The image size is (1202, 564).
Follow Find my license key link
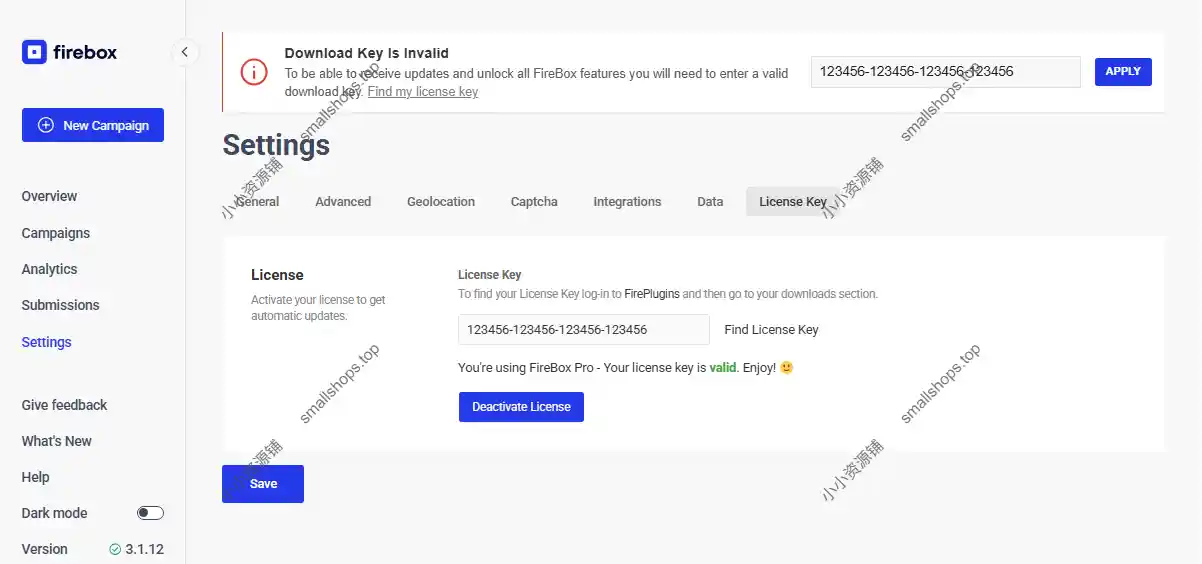coord(423,91)
